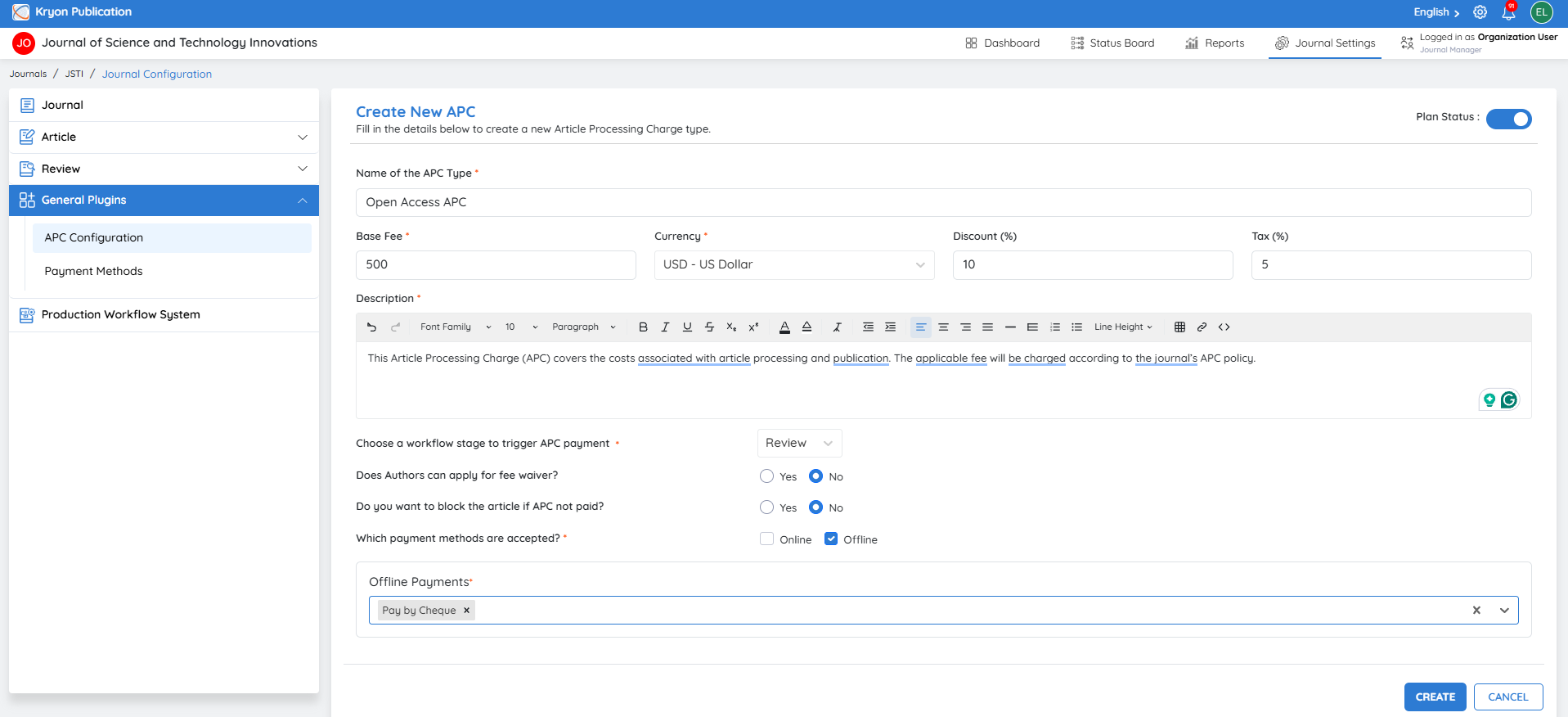Apply italic formatting to description text

coord(665,327)
